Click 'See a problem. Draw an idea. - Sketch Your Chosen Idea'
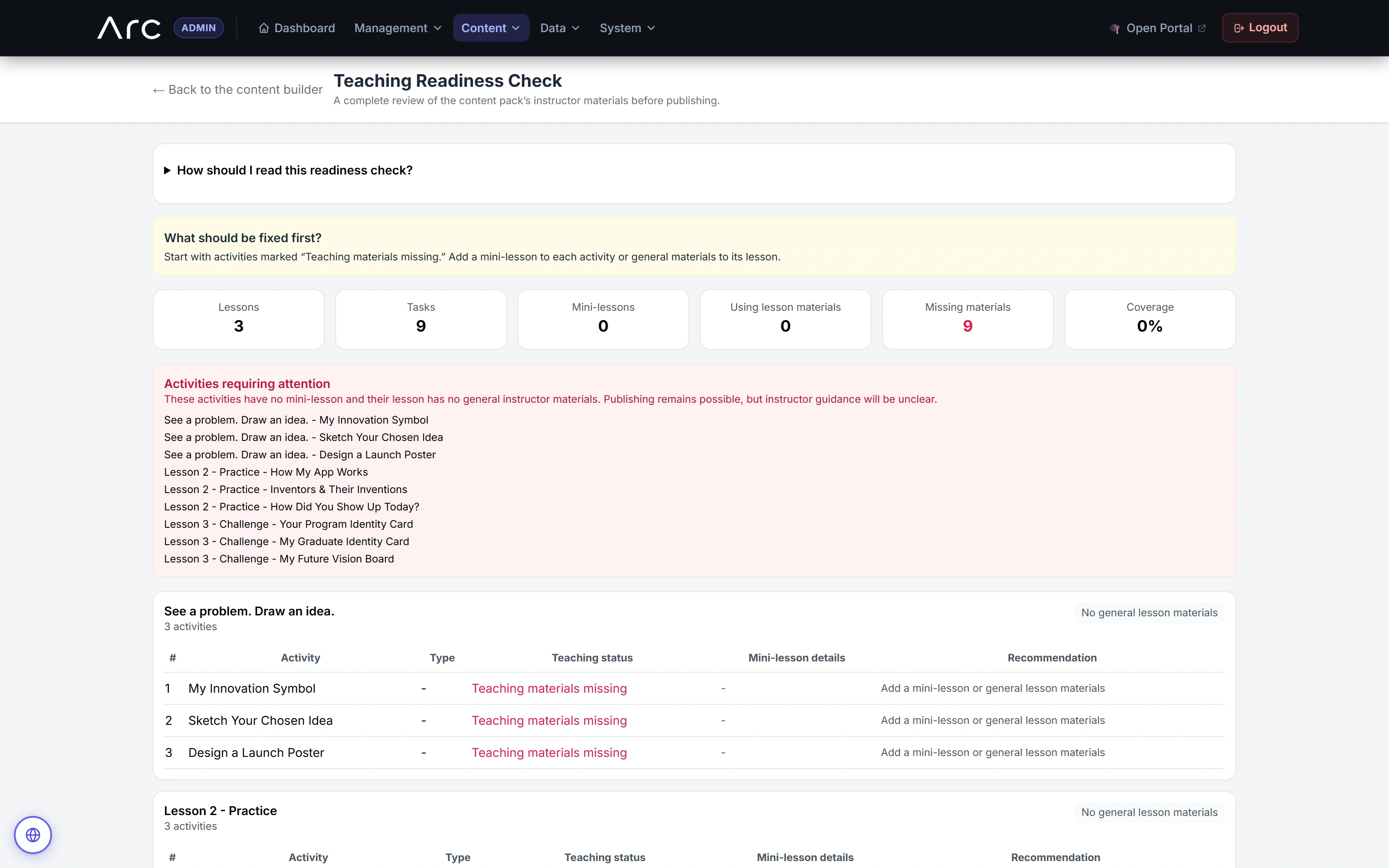 304,437
